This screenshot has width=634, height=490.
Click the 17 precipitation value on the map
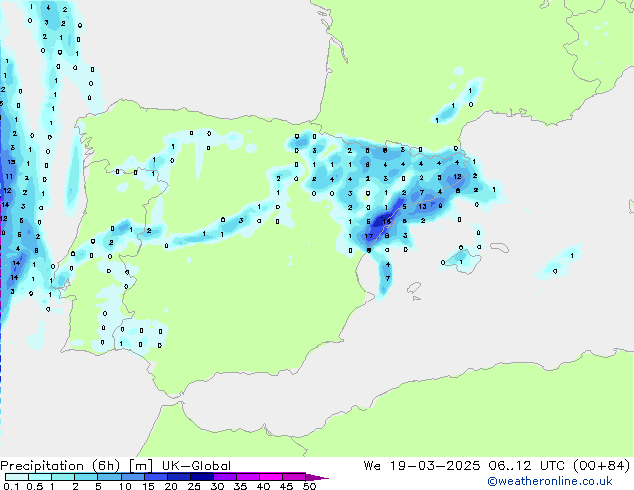pyautogui.click(x=369, y=236)
